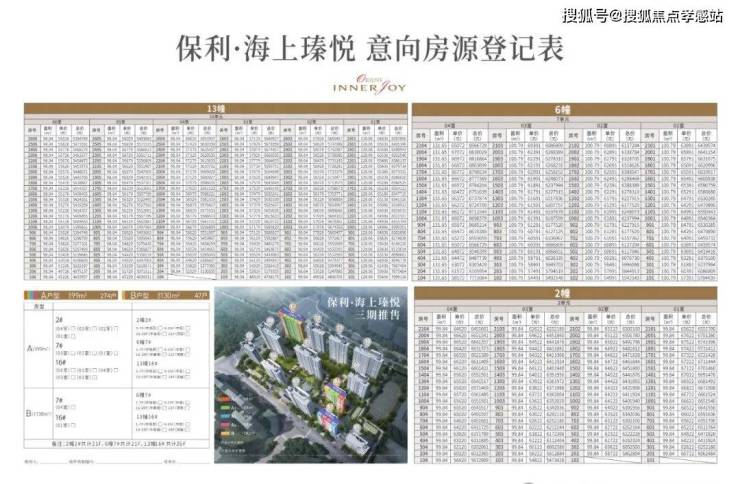Select the 6幢 table header banner
Image resolution: width=740 pixels, height=484 pixels.
(x=564, y=109)
